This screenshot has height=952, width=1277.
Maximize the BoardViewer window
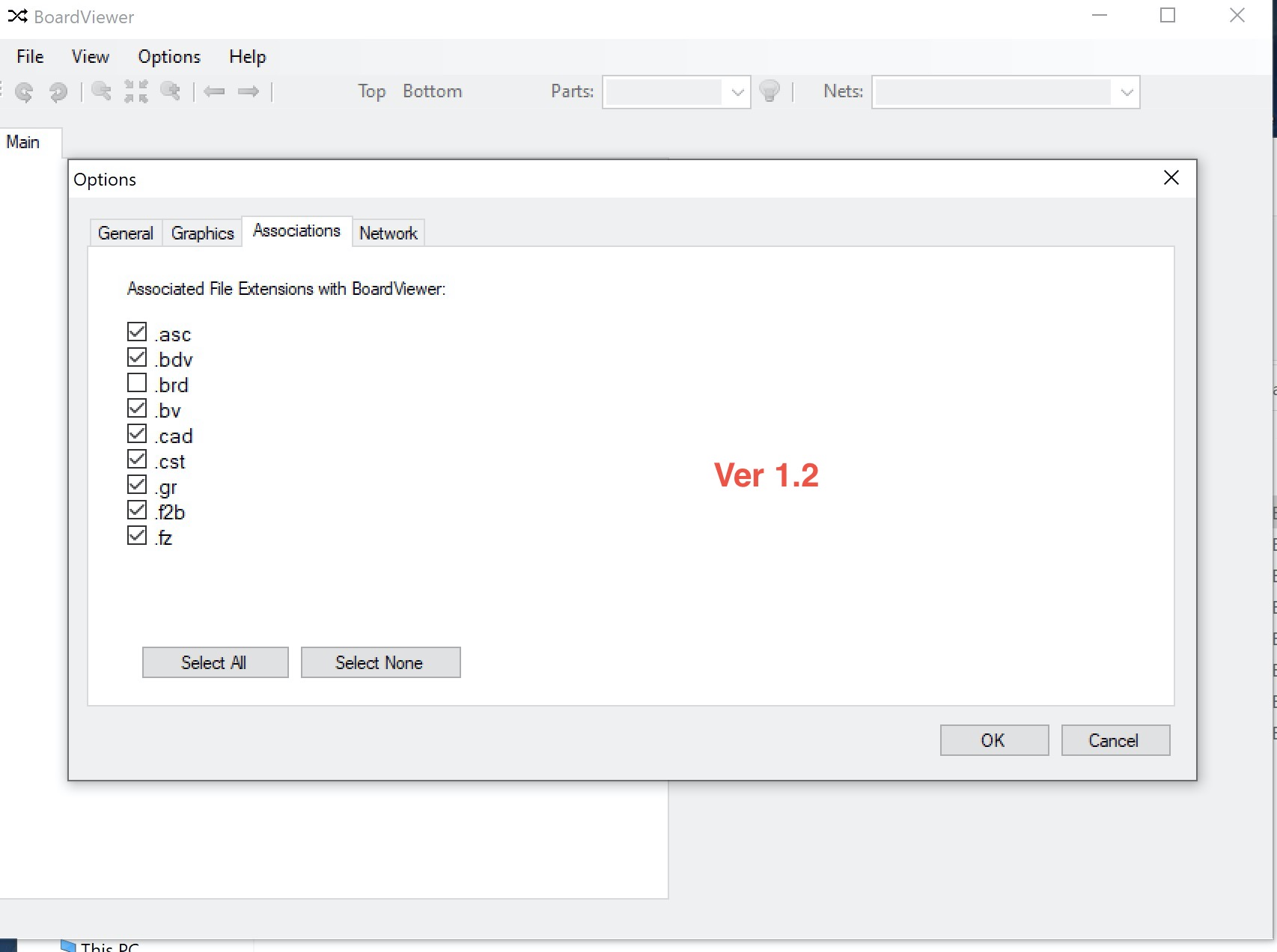pos(1168,15)
